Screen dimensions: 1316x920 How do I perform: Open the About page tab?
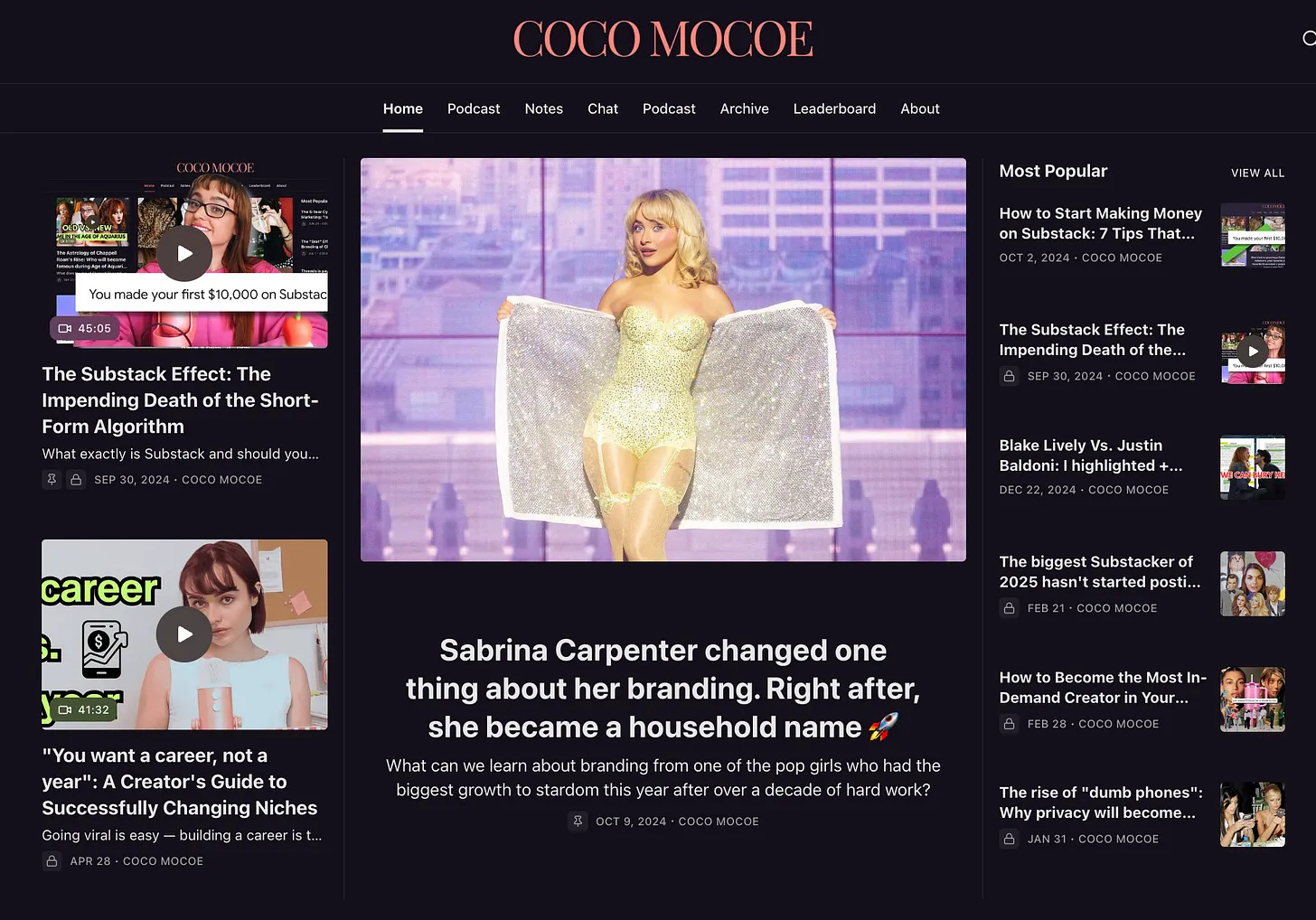(x=919, y=108)
